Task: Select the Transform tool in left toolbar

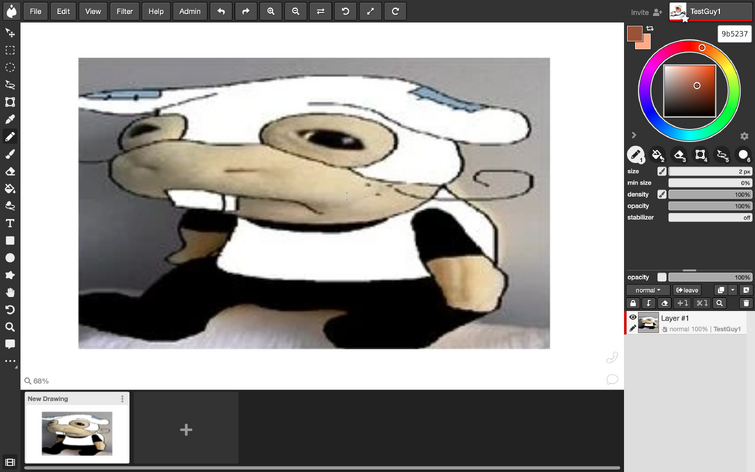Action: 10,102
